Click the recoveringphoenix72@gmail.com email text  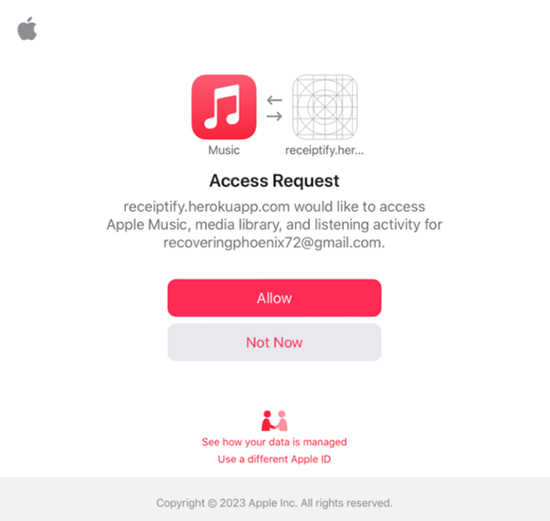pos(274,242)
